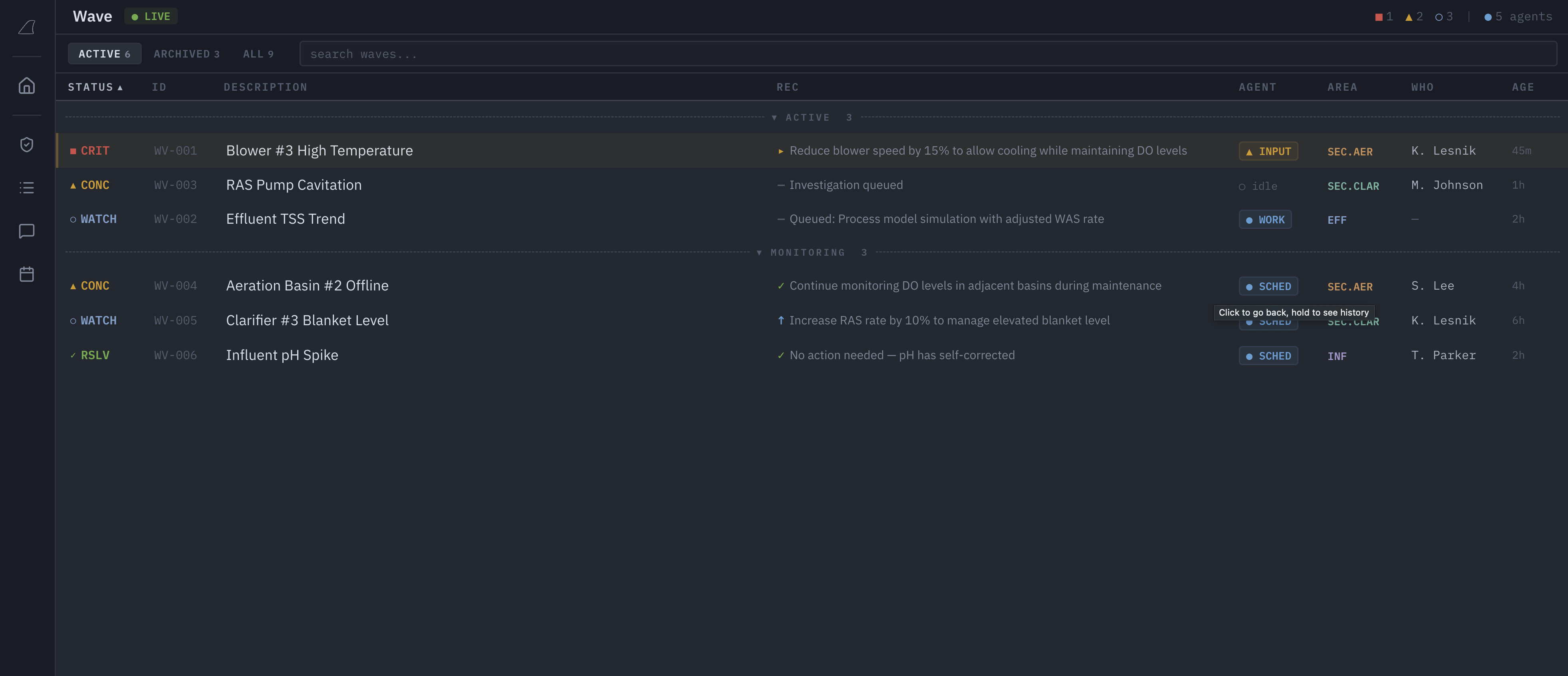1568x676 pixels.
Task: Switch to the ARCHIVED 3 tab
Action: pos(186,54)
